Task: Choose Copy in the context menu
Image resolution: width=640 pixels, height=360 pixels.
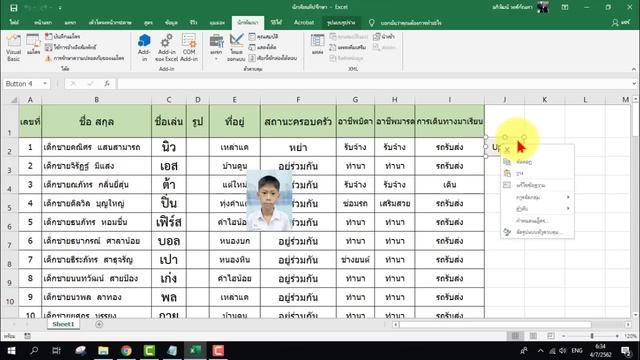Action: point(537,162)
